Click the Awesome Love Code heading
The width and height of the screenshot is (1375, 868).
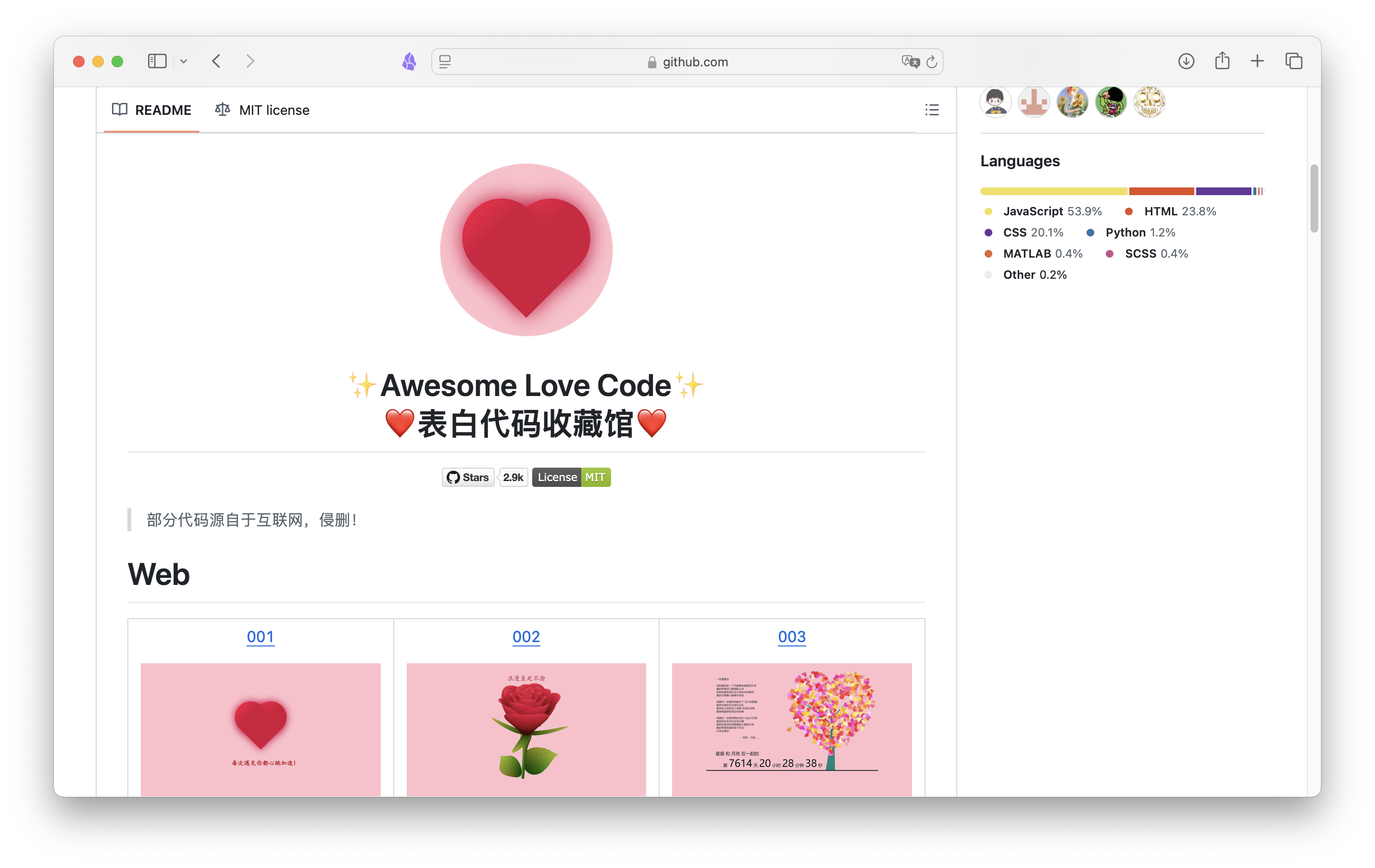[x=526, y=385]
